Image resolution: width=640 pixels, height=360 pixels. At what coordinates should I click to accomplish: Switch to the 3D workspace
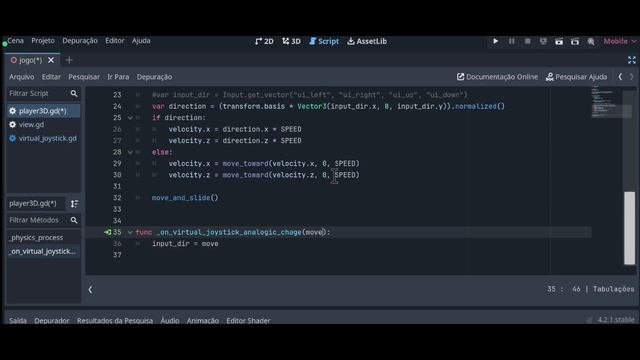[291, 41]
